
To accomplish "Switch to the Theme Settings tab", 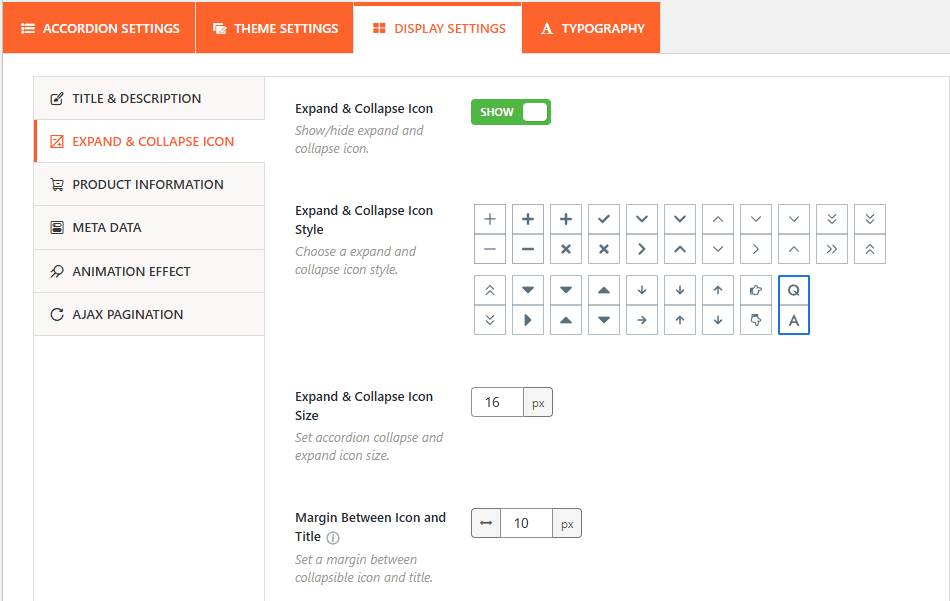I will pos(275,28).
